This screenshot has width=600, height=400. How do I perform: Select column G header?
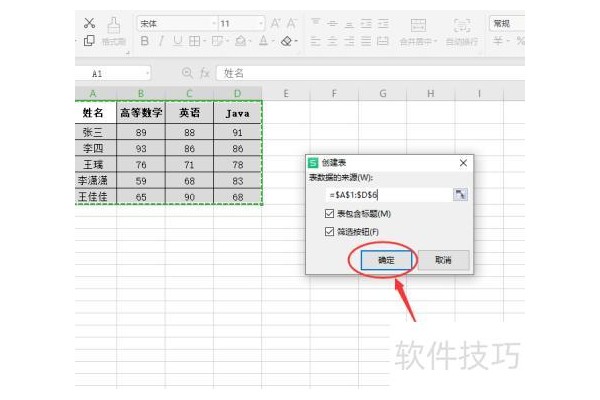point(382,93)
